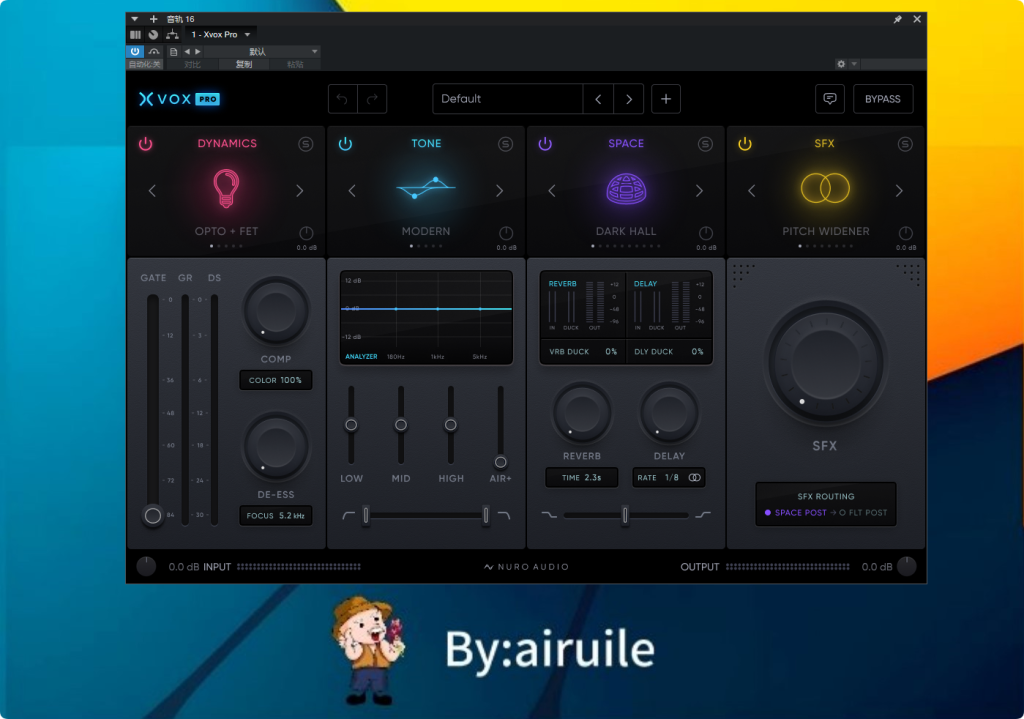1024x719 pixels.
Task: Click the TONE low-cut filter handle
Action: coord(366,515)
